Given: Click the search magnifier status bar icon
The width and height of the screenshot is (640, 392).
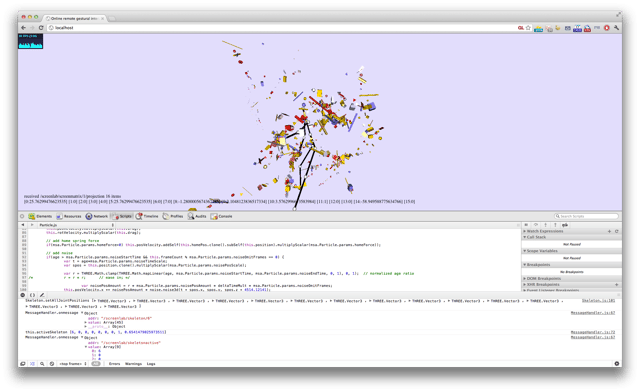Looking at the screenshot, I should [x=42, y=364].
